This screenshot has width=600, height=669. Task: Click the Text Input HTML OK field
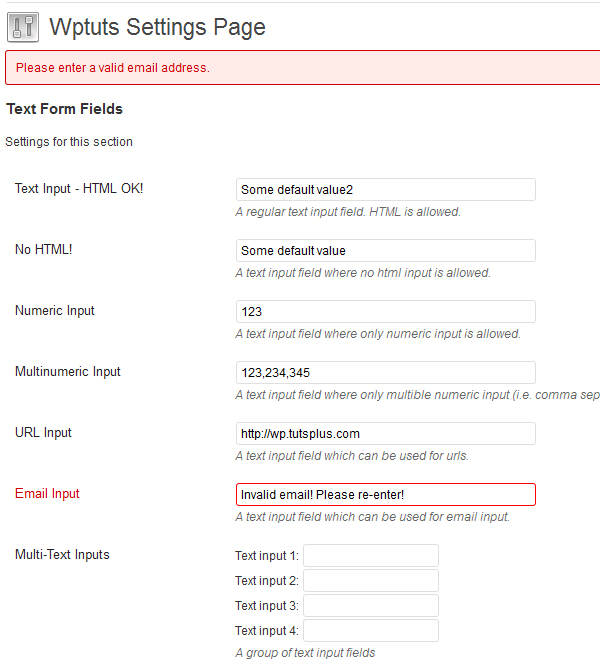tap(385, 189)
